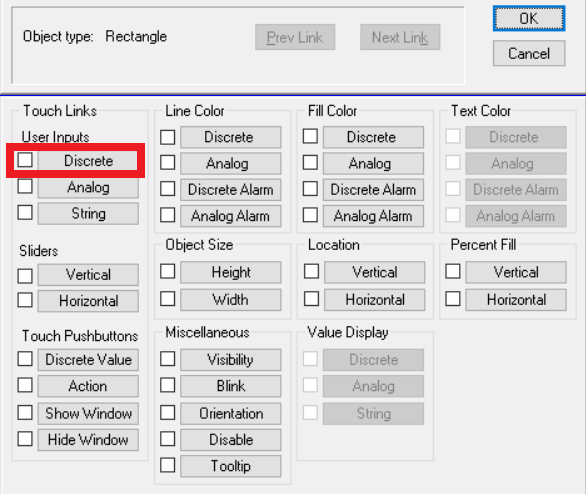Viewport: 586px width, 494px height.
Task: Click the OK button
Action: 529,18
